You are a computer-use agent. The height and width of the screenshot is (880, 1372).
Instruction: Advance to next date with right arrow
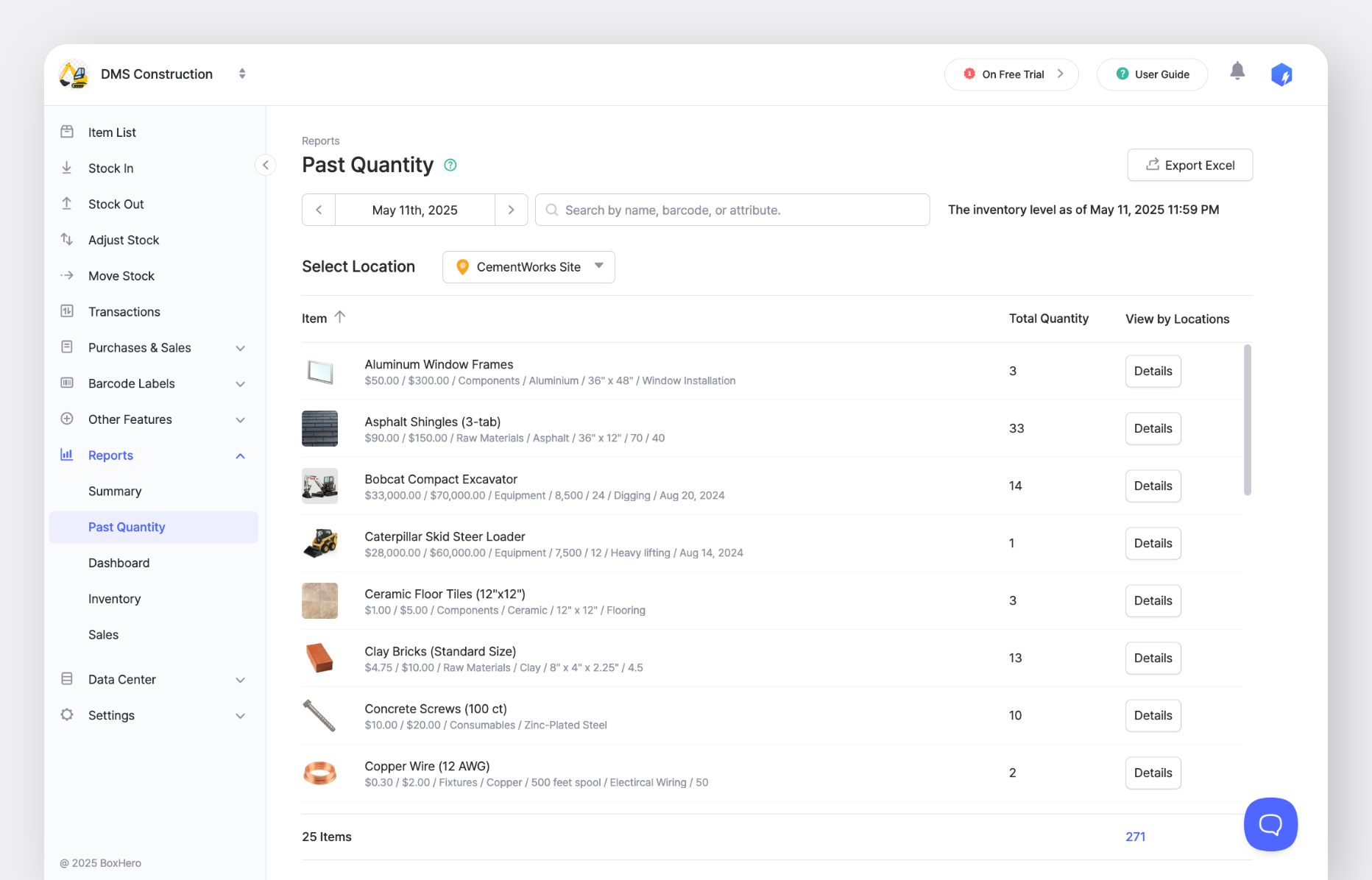(511, 210)
